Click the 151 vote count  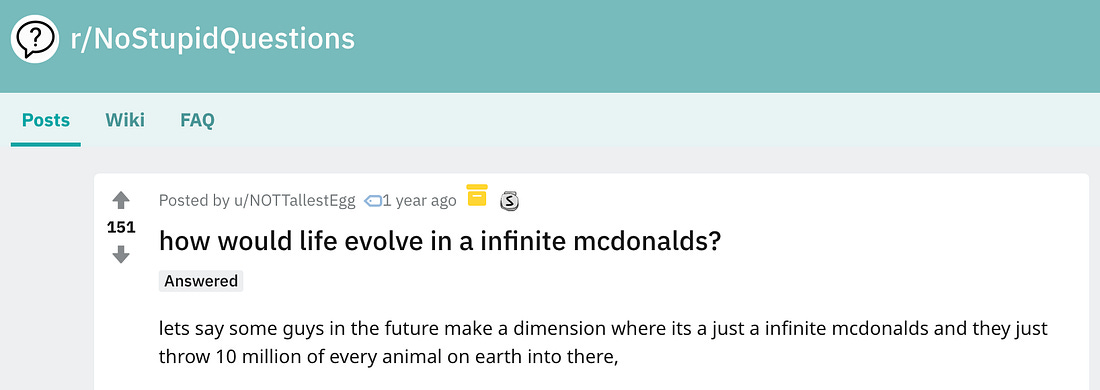(121, 227)
